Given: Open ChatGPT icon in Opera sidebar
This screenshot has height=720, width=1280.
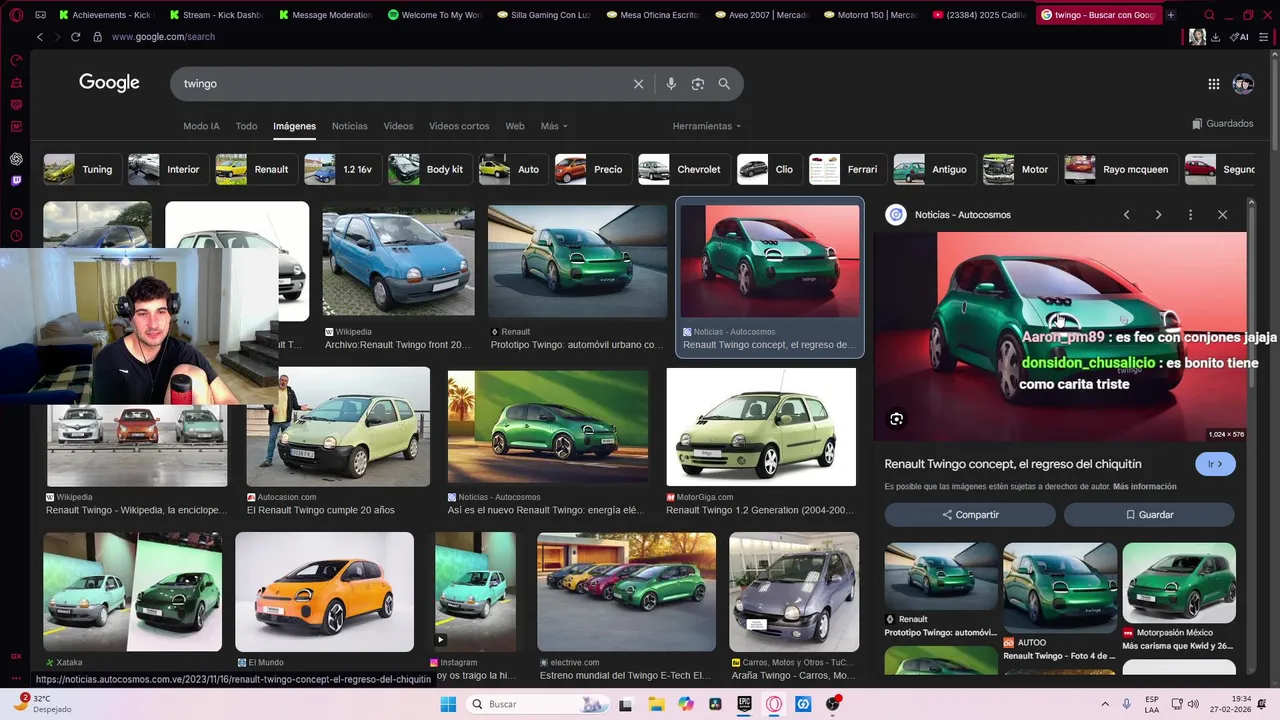Looking at the screenshot, I should [x=16, y=159].
